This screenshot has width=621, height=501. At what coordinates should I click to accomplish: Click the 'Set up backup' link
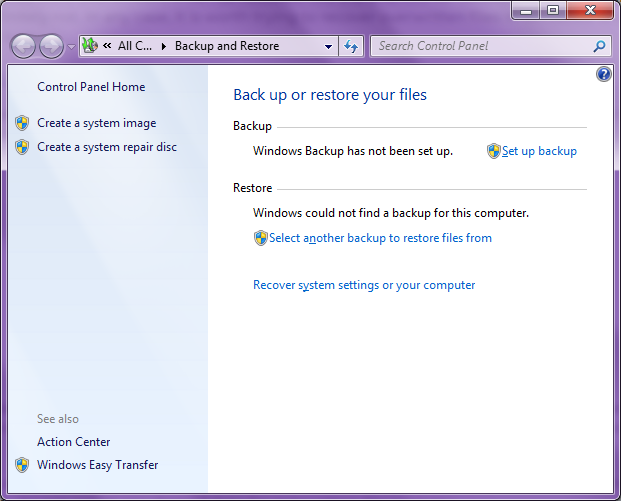[539, 151]
